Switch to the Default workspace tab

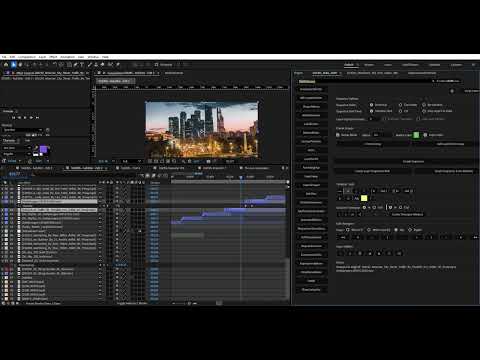[349, 65]
